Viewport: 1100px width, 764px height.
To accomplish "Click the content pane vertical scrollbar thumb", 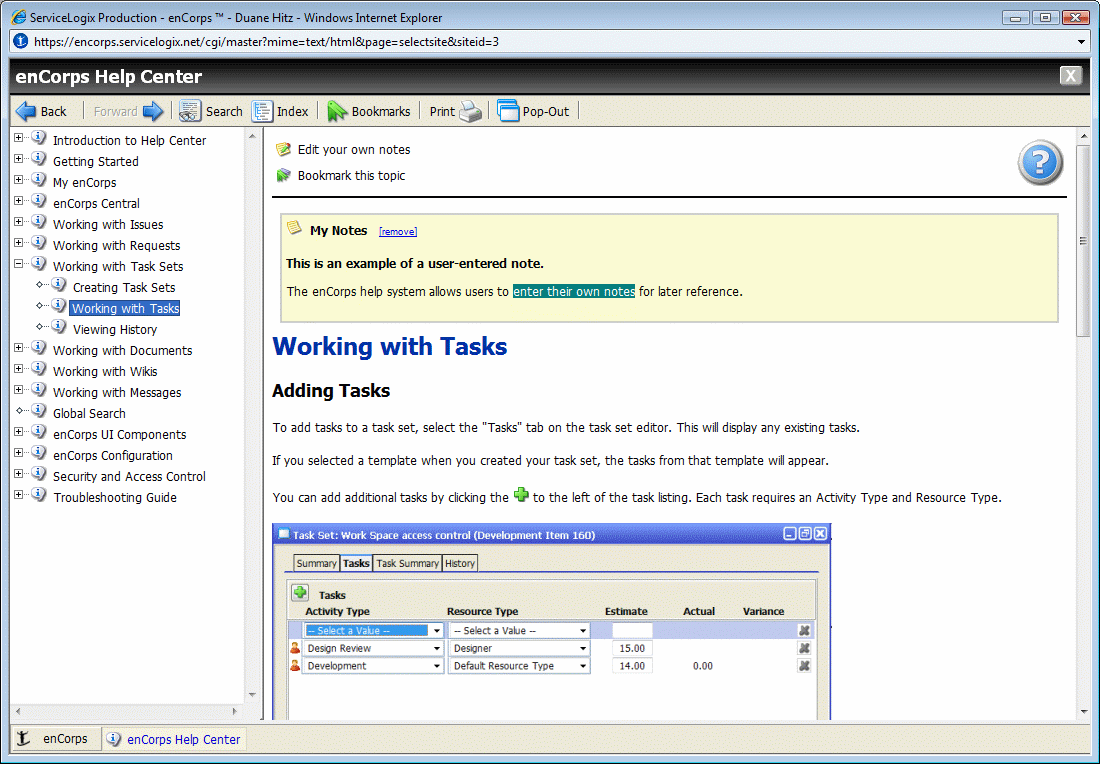I will (1083, 241).
